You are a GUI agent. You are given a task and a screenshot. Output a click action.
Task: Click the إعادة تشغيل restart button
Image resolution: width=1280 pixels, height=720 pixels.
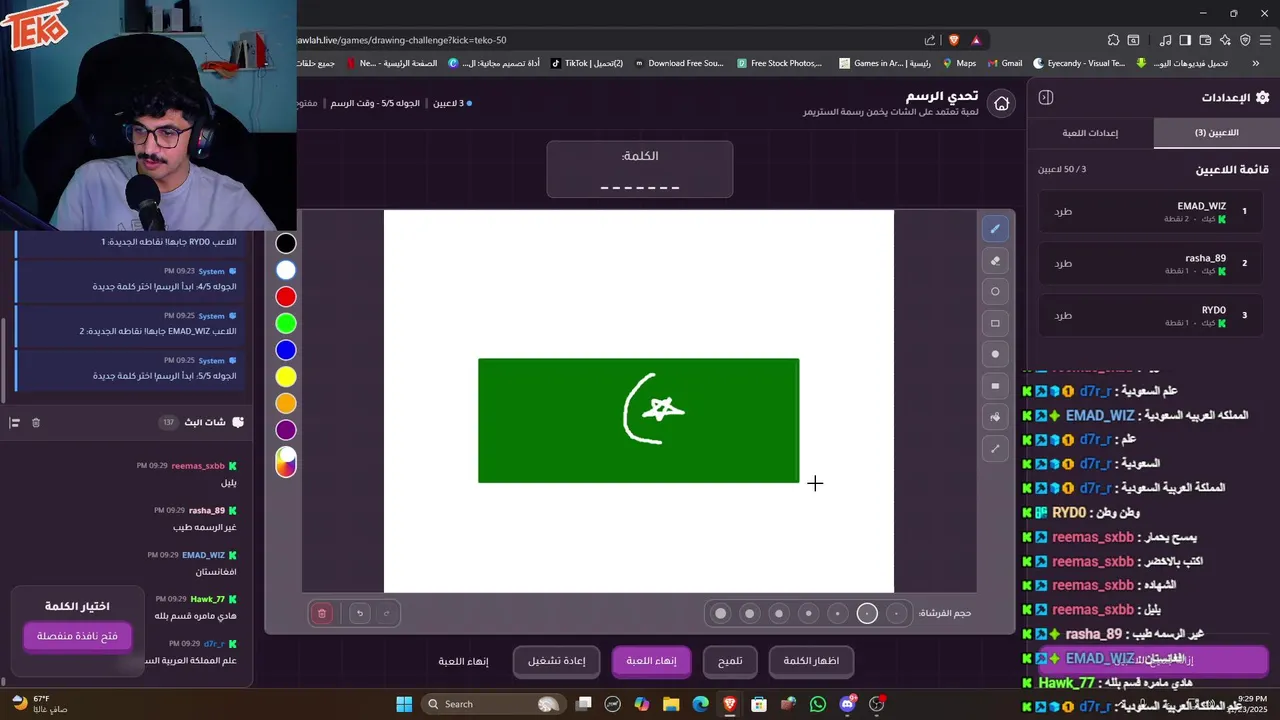point(556,661)
